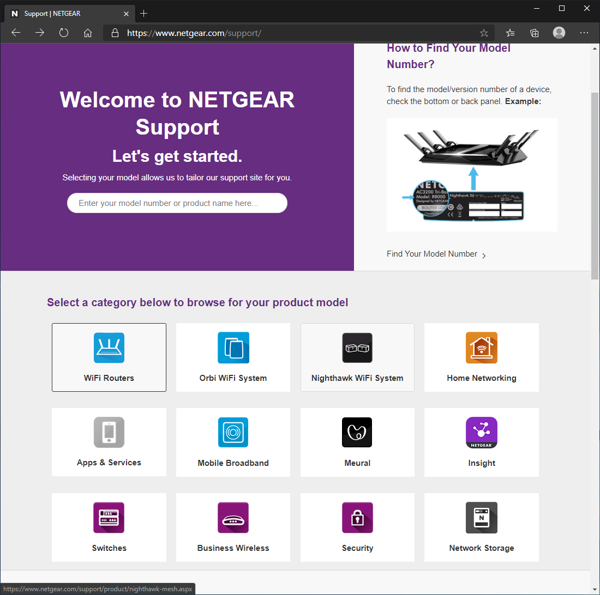Open a new browser tab

tap(143, 14)
